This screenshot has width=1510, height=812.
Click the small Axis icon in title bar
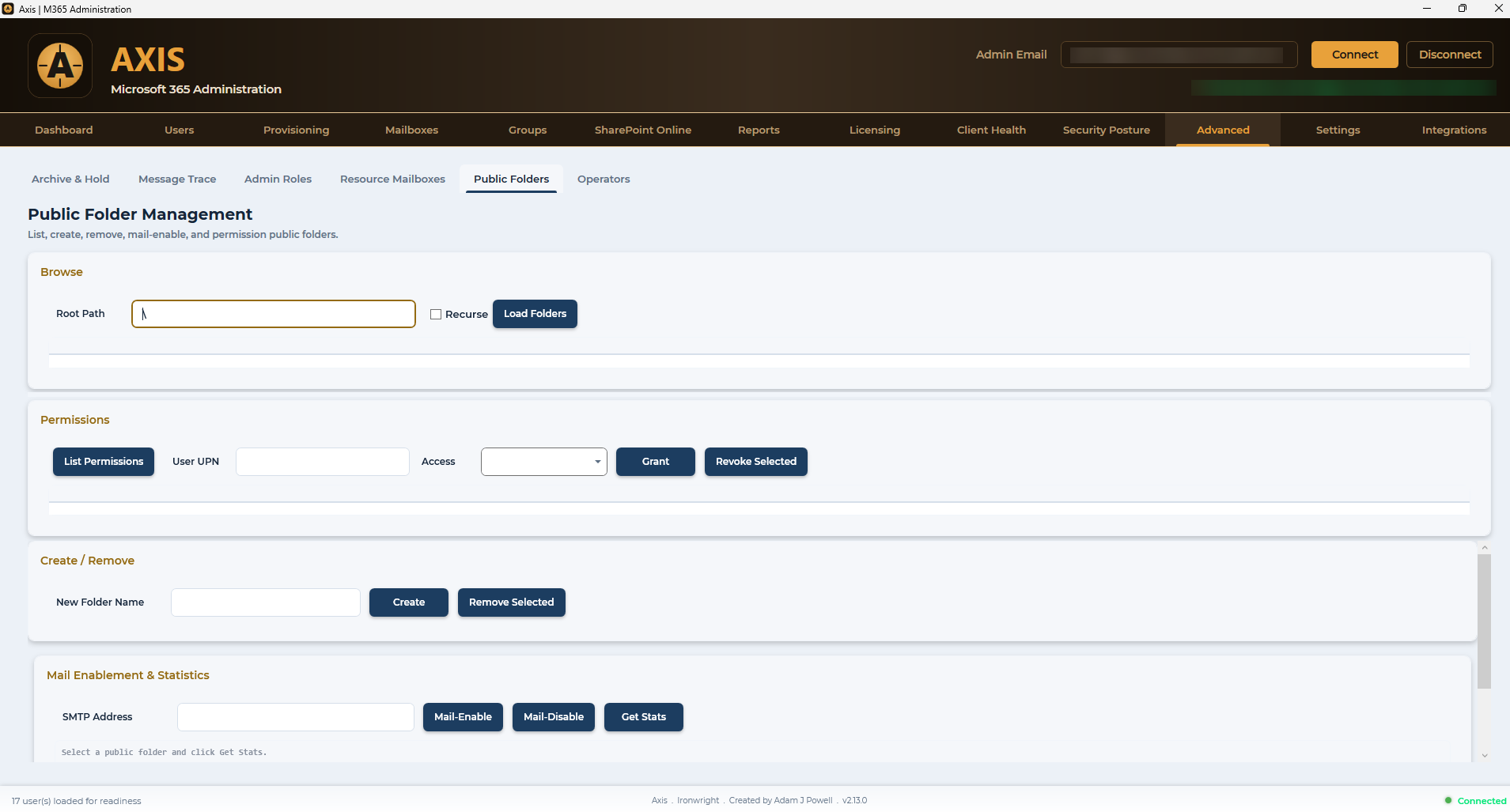8,9
